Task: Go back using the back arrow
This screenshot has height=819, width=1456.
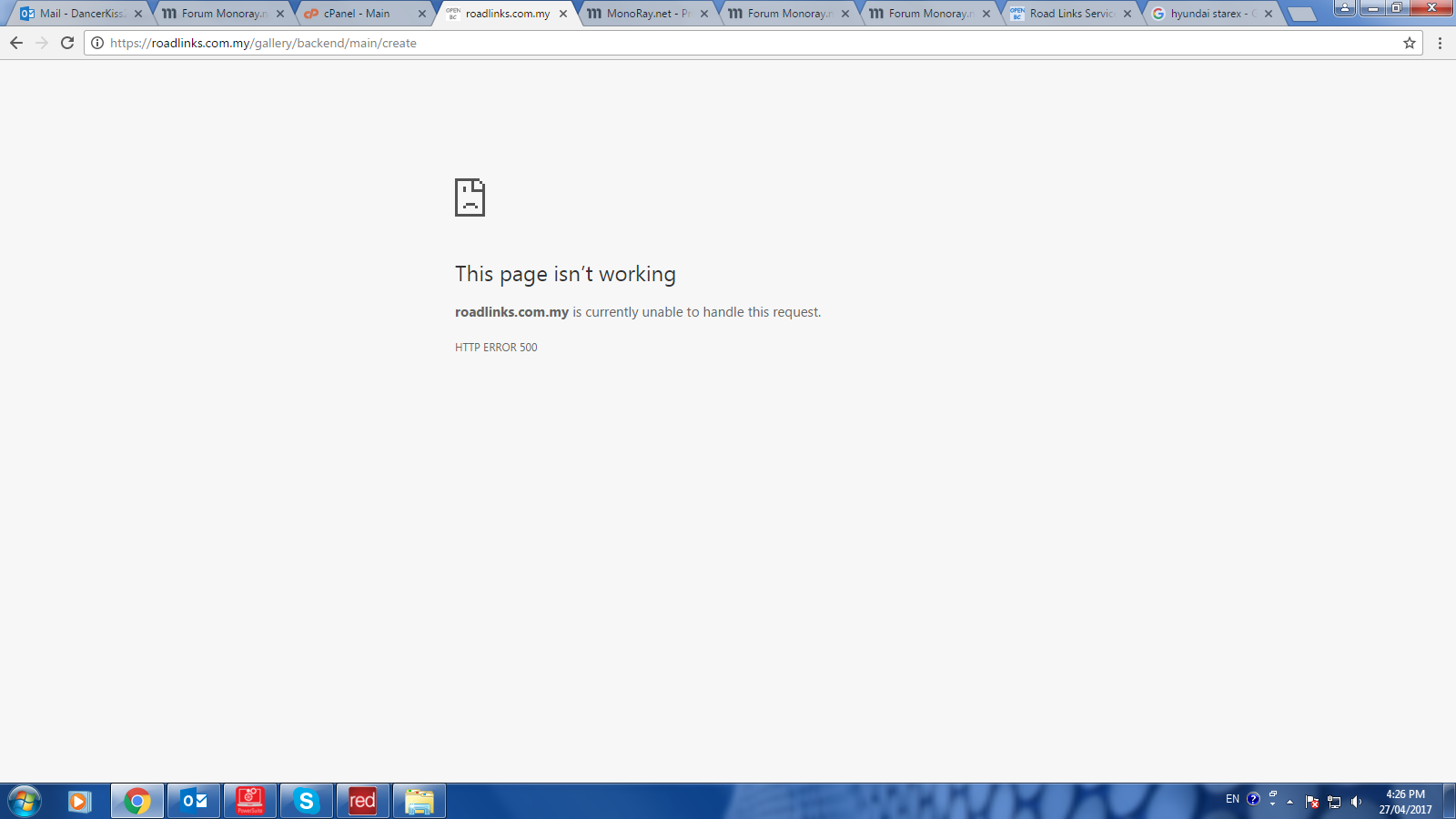Action: pos(15,42)
